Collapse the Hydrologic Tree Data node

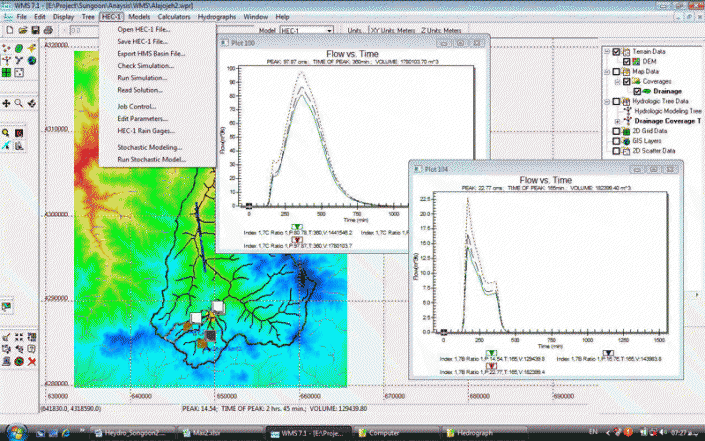[x=607, y=101]
